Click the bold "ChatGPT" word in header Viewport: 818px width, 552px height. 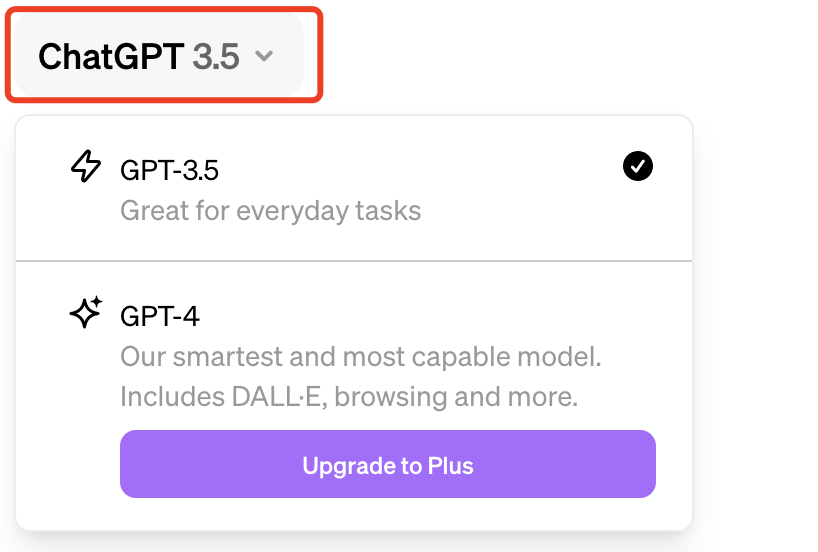pyautogui.click(x=111, y=56)
